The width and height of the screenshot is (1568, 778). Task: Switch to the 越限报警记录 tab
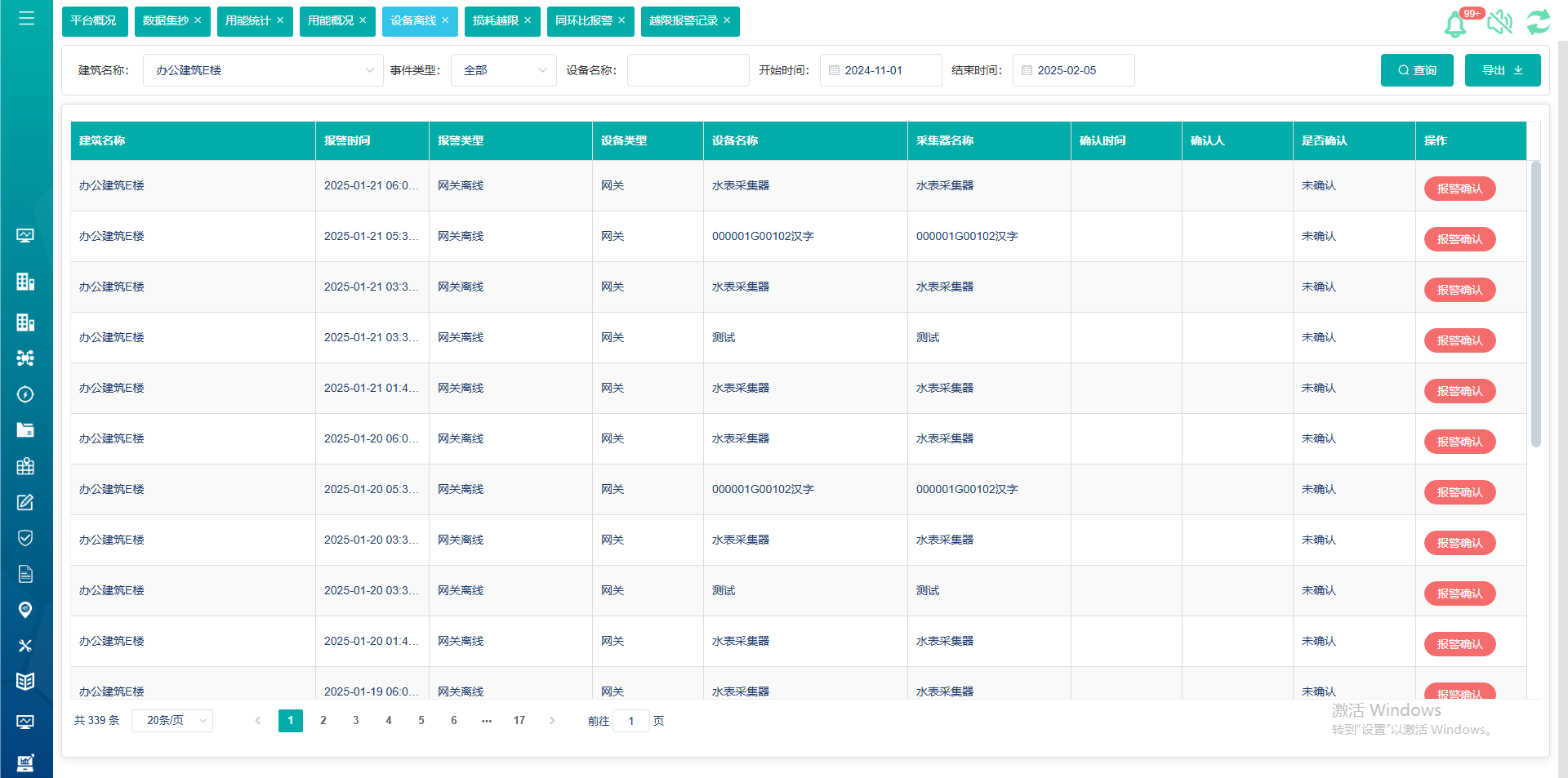[683, 20]
